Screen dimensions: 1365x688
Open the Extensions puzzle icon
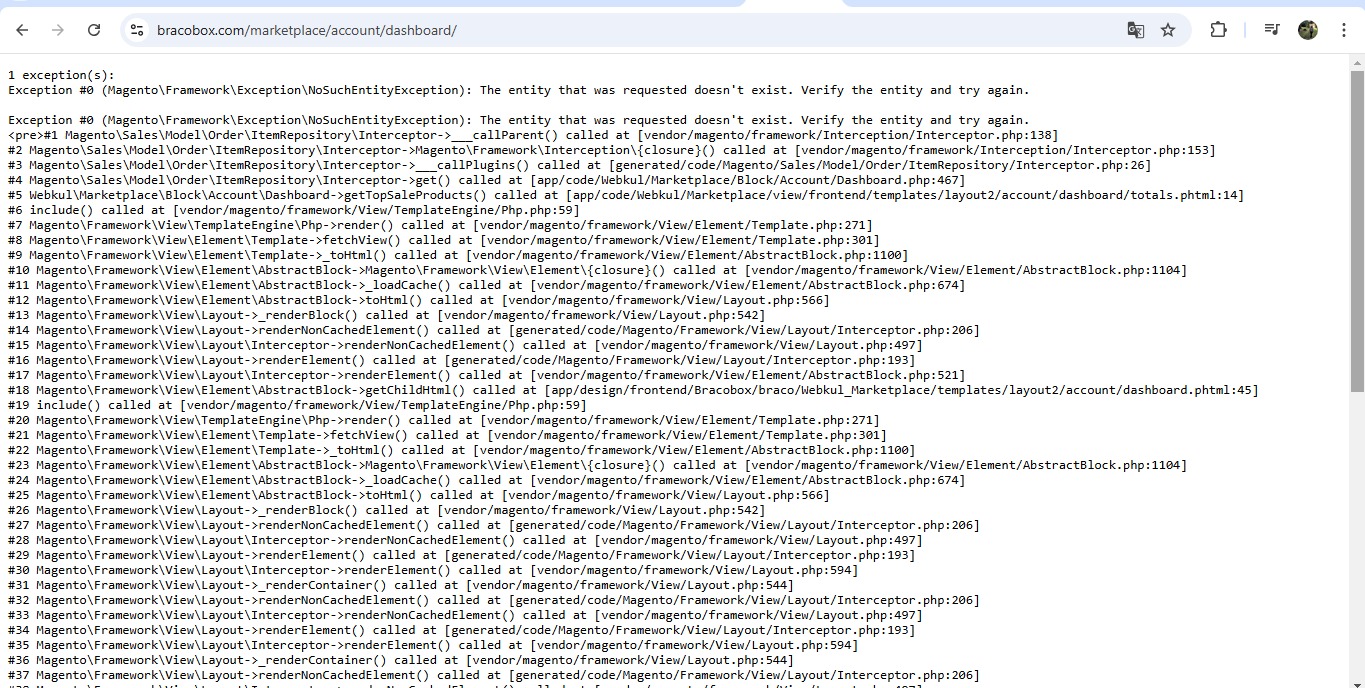click(x=1218, y=30)
